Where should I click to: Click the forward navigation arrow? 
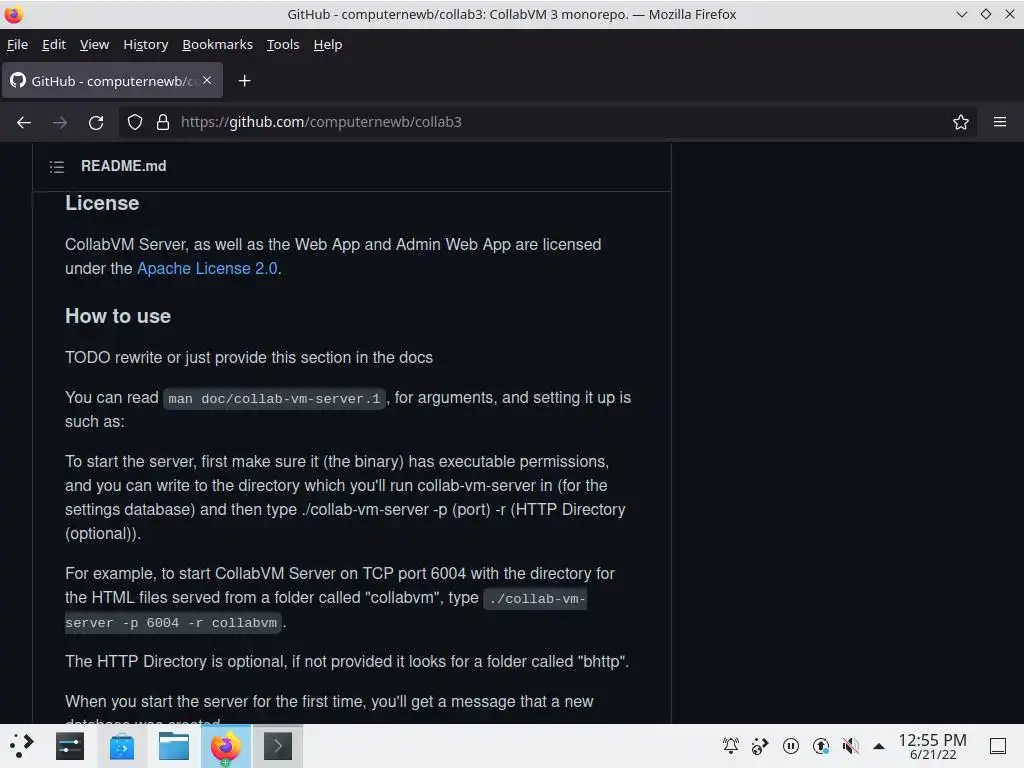[x=59, y=122]
